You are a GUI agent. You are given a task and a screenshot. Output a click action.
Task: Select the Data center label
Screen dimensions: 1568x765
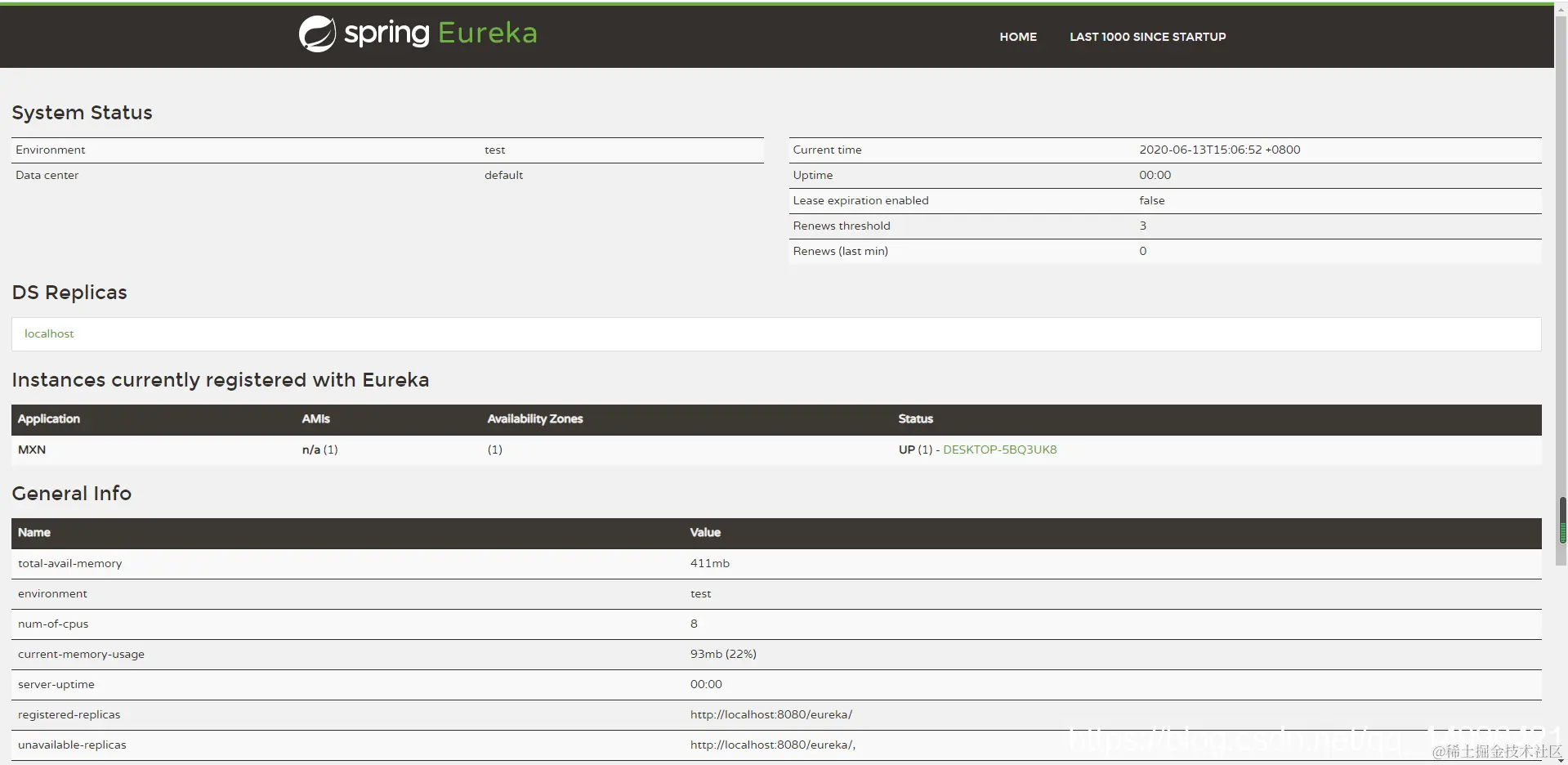[47, 175]
